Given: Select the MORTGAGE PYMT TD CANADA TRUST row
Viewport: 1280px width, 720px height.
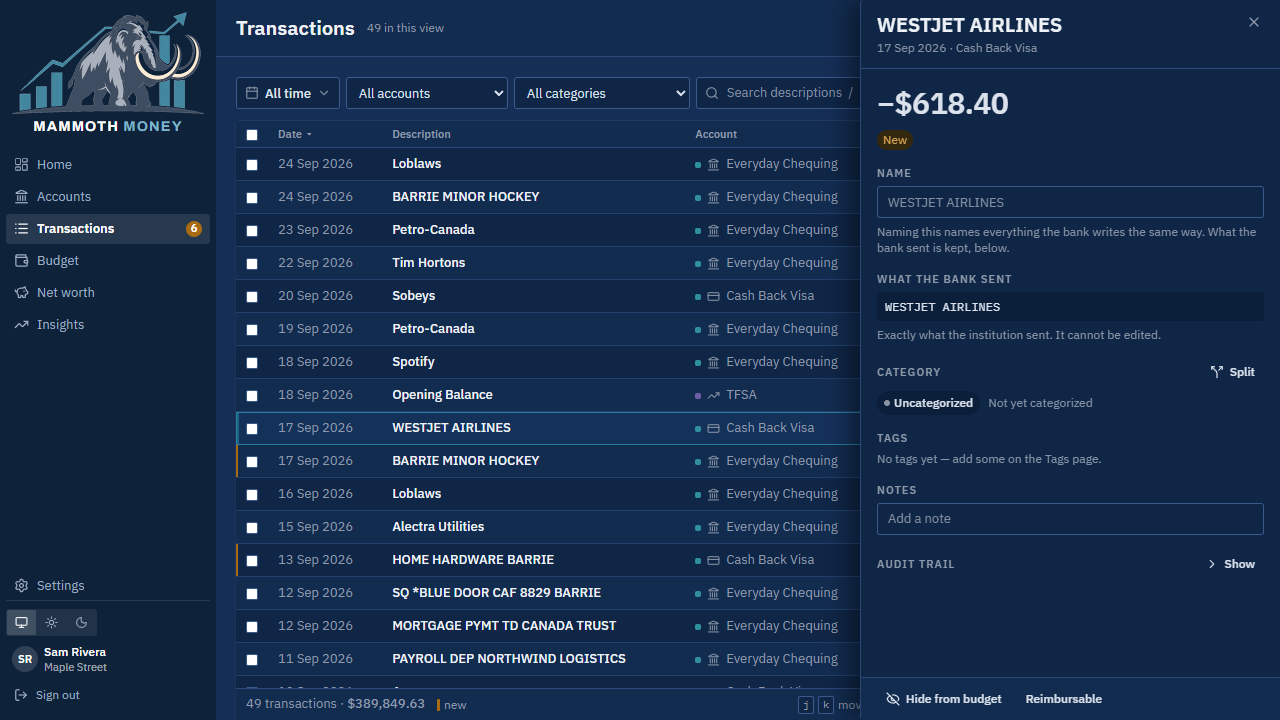Looking at the screenshot, I should pos(548,626).
